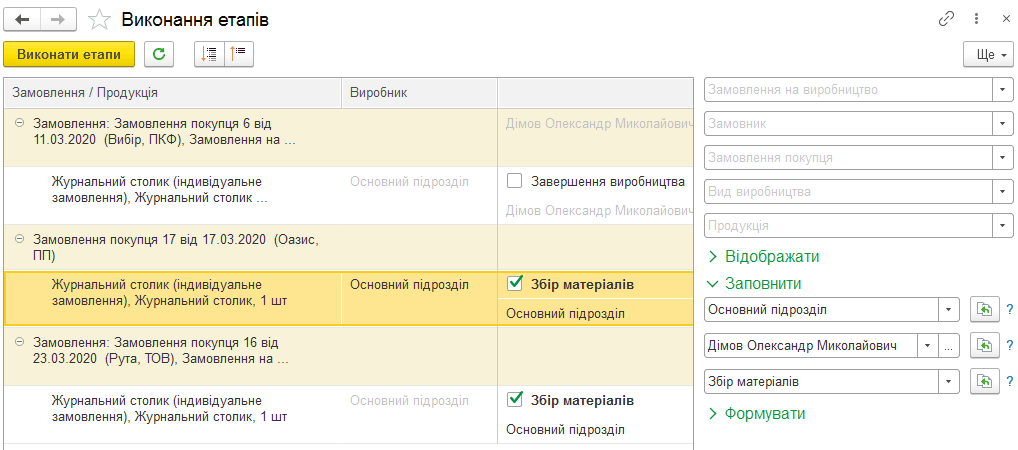Fill rows with Основний підрозділ fill icon
The width and height of the screenshot is (1018, 450).
[x=984, y=310]
